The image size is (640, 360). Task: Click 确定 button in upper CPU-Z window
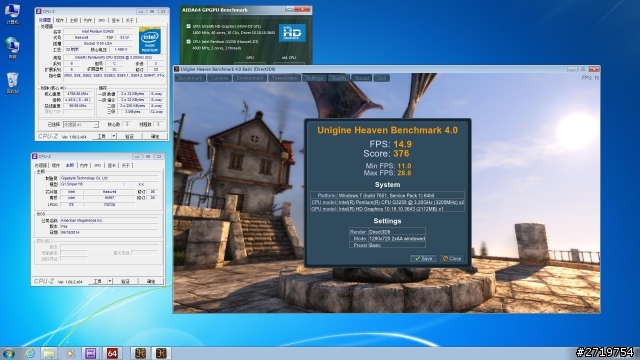click(155, 136)
